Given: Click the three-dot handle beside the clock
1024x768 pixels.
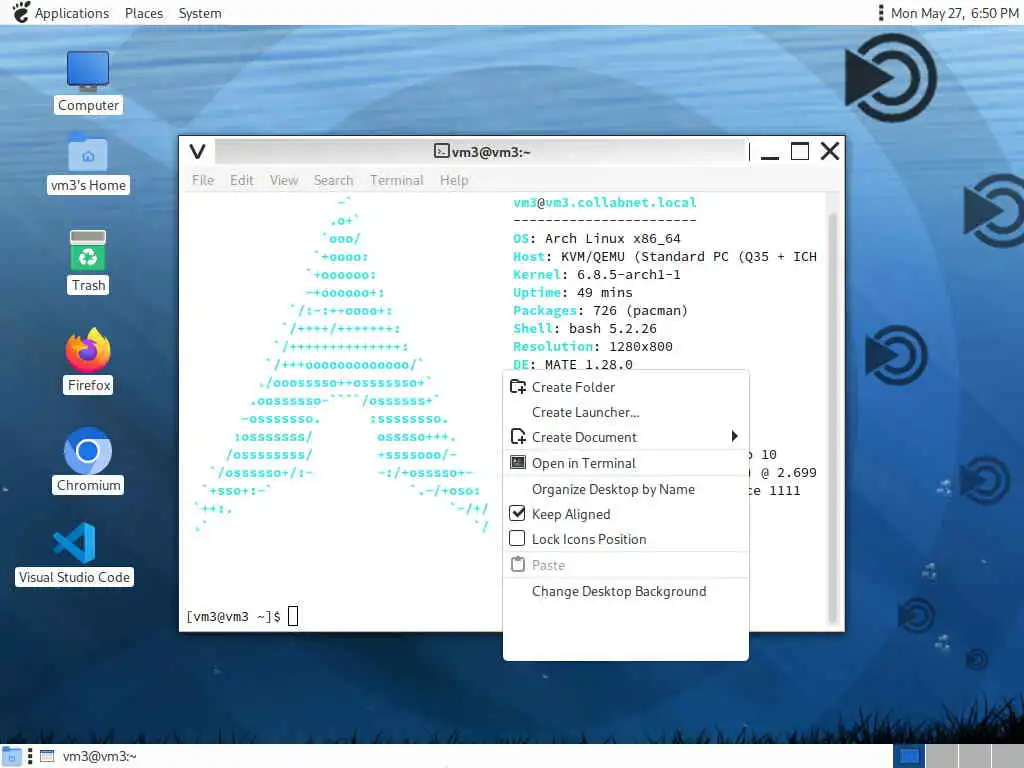Looking at the screenshot, I should [881, 13].
